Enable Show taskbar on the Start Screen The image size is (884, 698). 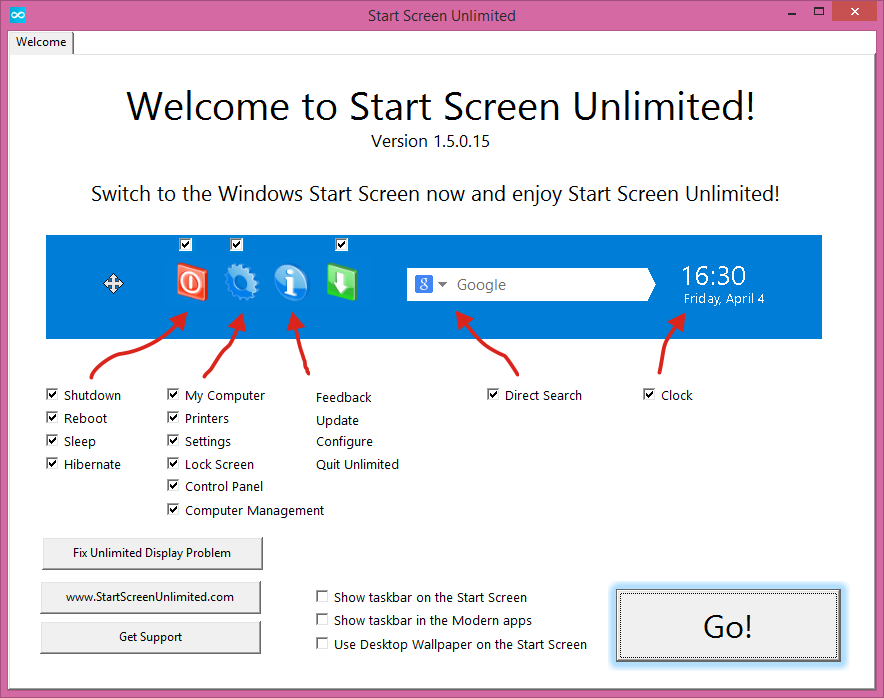click(322, 596)
